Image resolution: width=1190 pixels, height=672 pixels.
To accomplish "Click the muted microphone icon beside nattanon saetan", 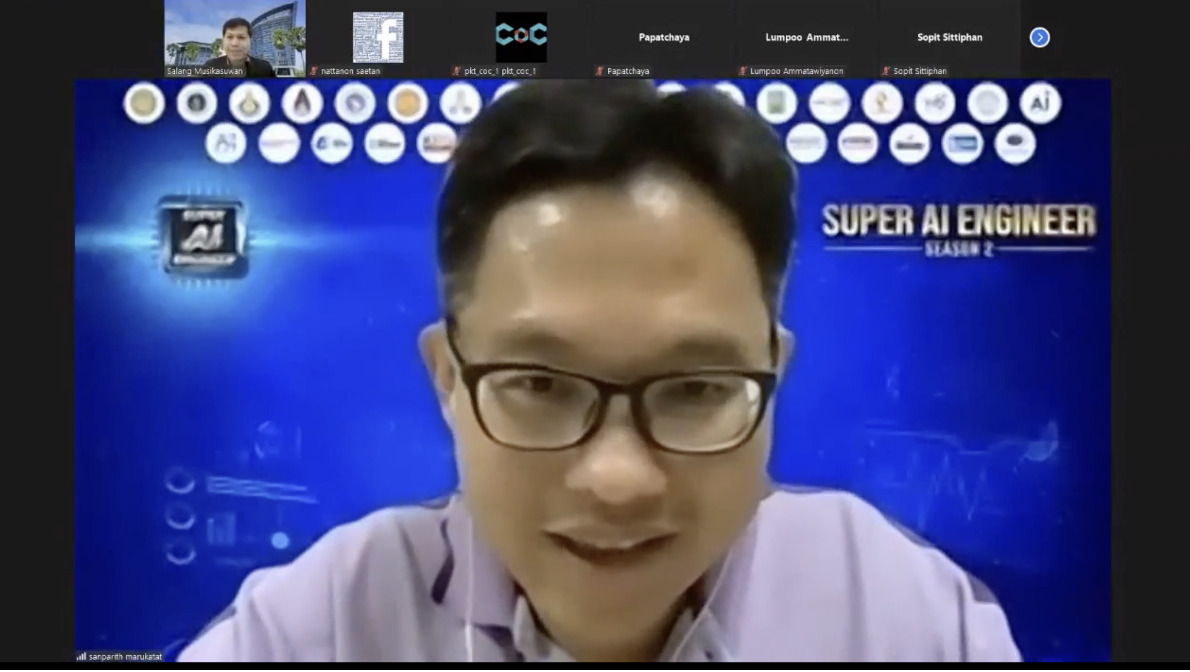I will 313,71.
